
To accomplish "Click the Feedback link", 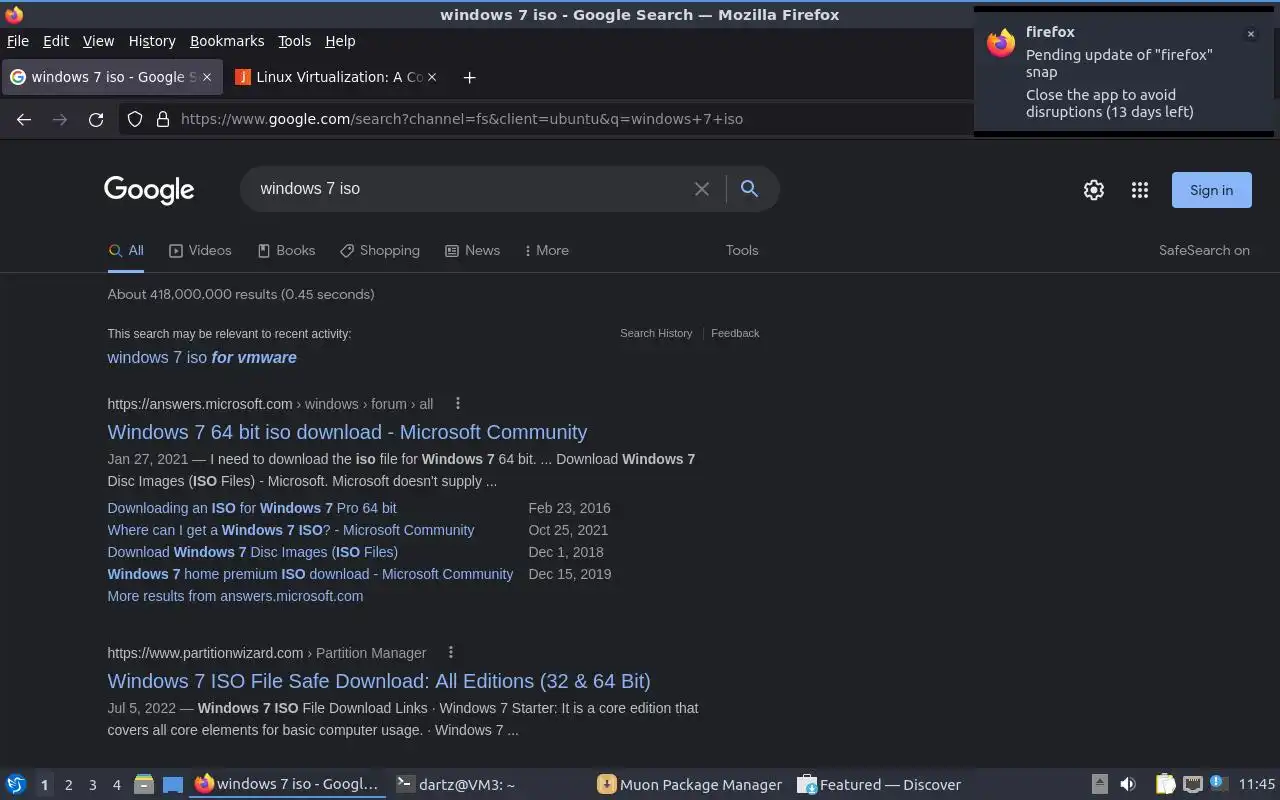I will coord(735,333).
